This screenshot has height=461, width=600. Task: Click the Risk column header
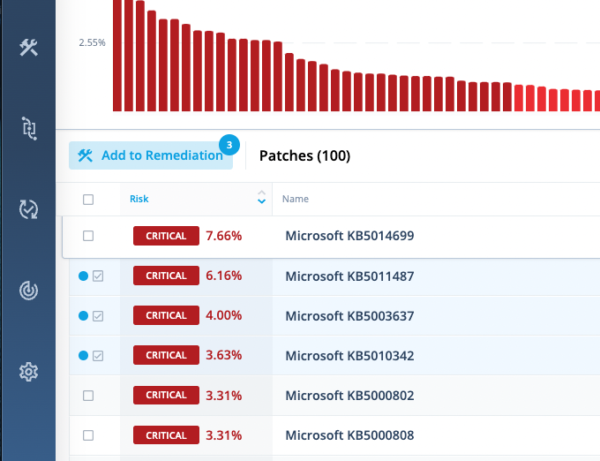[139, 199]
